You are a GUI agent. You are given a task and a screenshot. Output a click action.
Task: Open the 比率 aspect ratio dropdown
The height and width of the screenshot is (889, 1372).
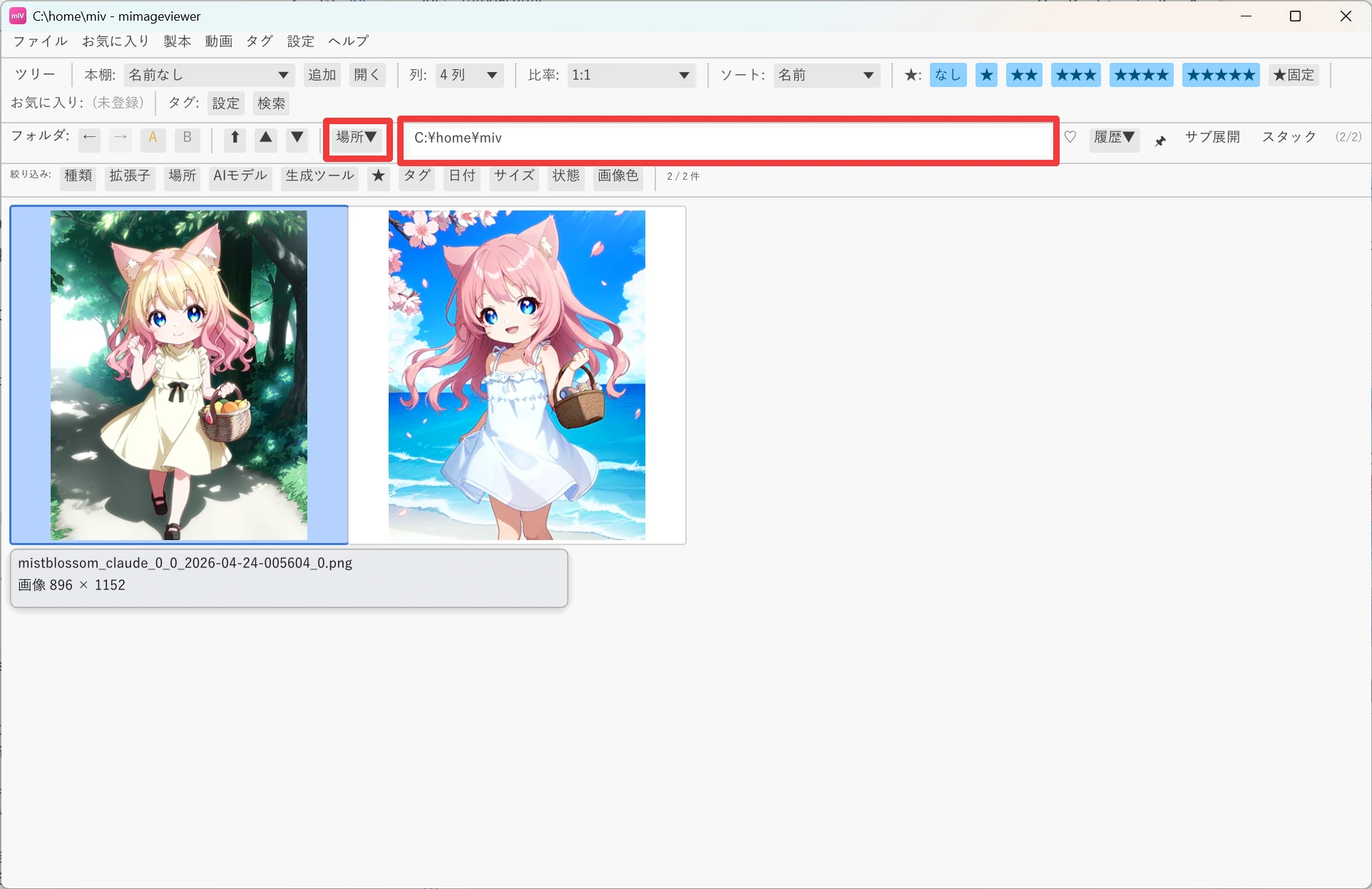point(631,75)
